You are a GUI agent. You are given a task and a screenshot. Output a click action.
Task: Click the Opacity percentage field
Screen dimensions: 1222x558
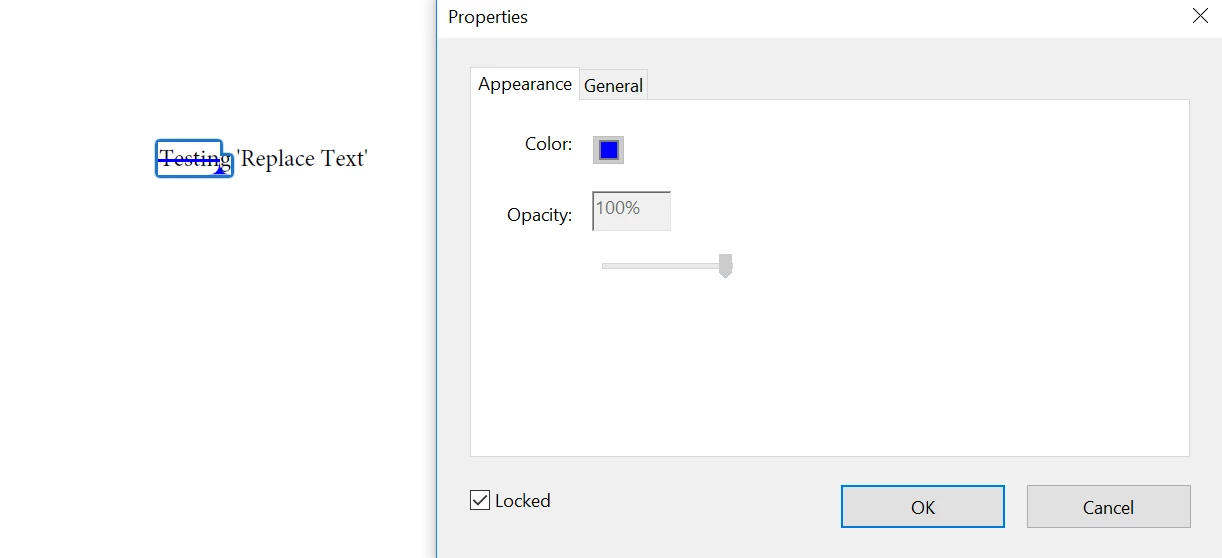pyautogui.click(x=631, y=211)
